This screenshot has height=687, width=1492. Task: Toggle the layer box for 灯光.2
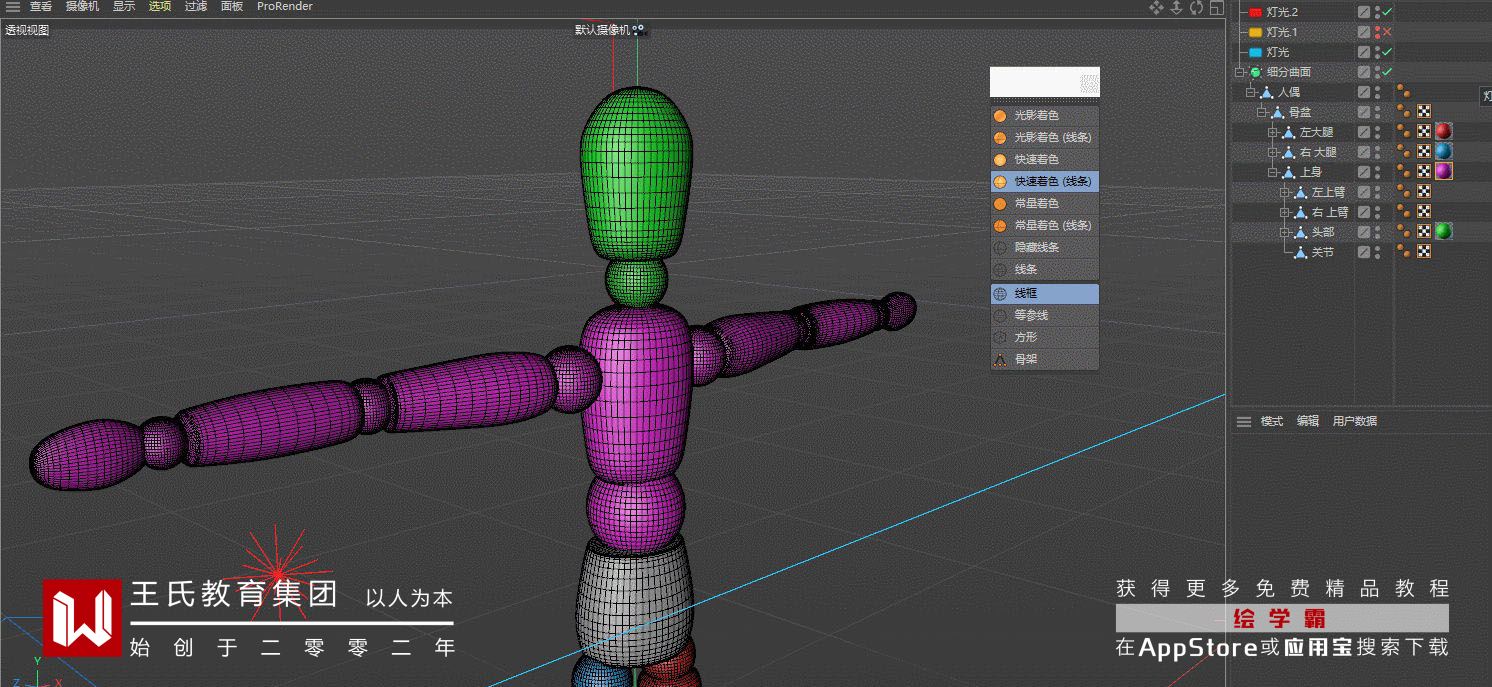coord(1364,12)
